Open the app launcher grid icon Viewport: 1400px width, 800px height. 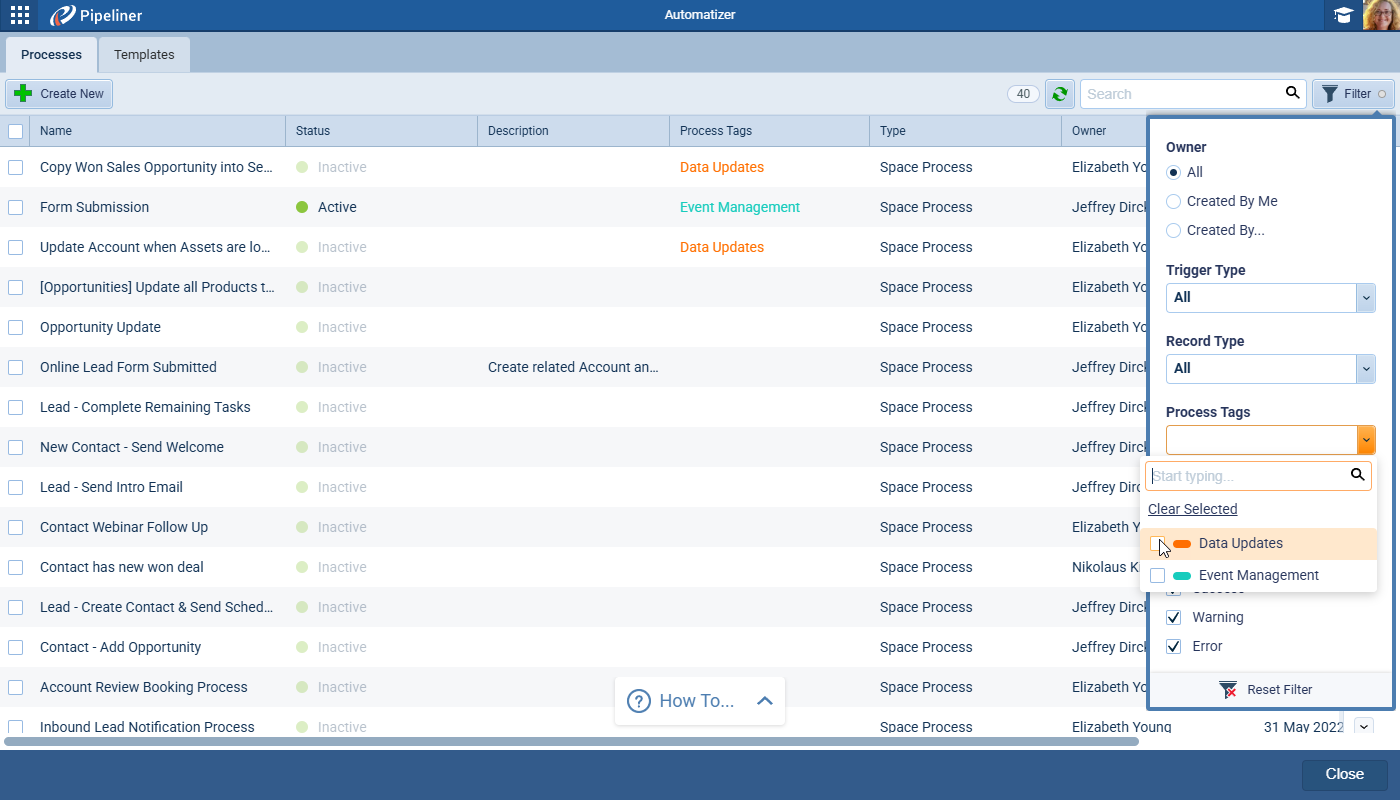pyautogui.click(x=19, y=15)
